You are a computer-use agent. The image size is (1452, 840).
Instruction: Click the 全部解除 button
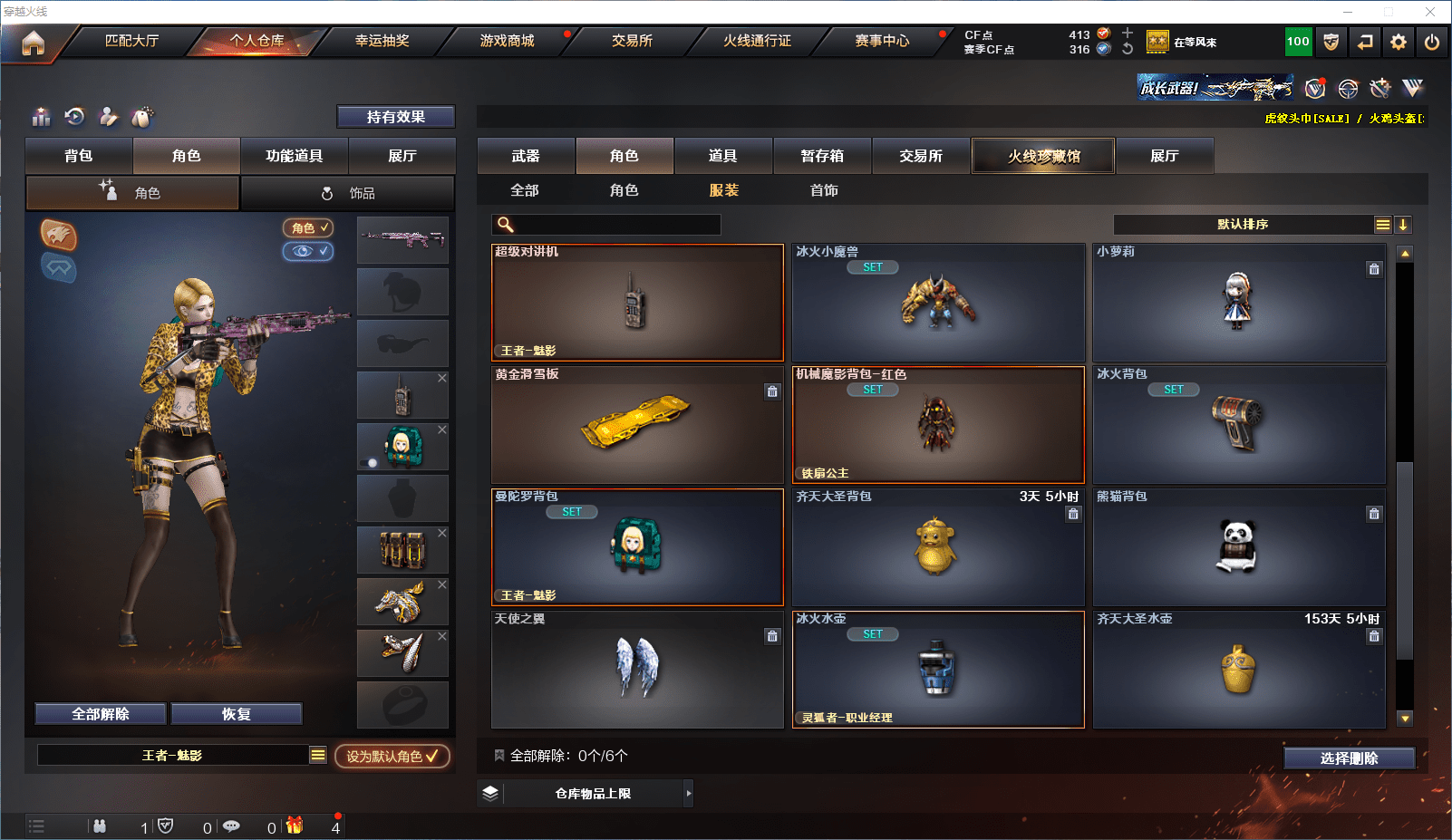(x=101, y=714)
